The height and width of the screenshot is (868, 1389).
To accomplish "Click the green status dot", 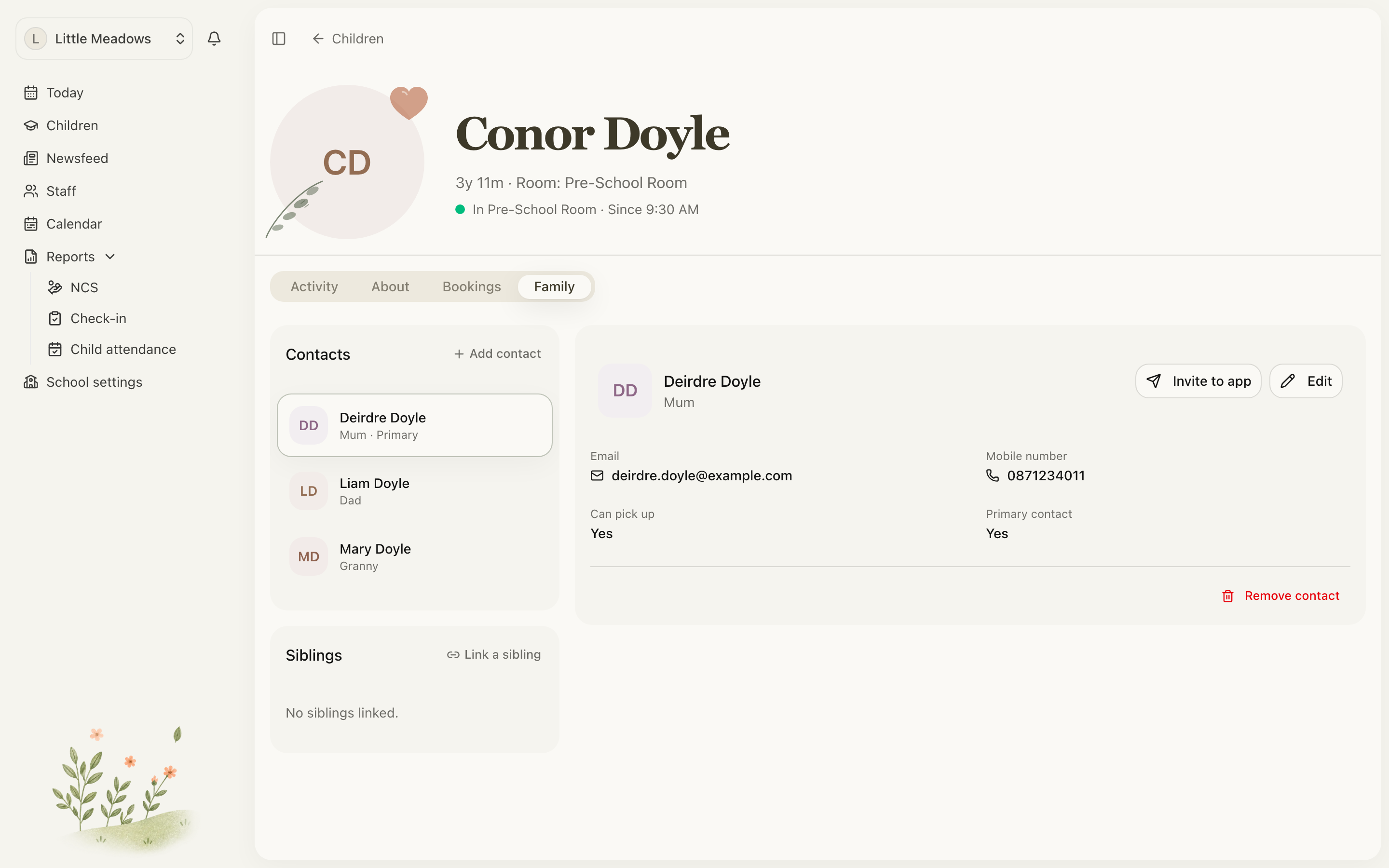I will [460, 210].
